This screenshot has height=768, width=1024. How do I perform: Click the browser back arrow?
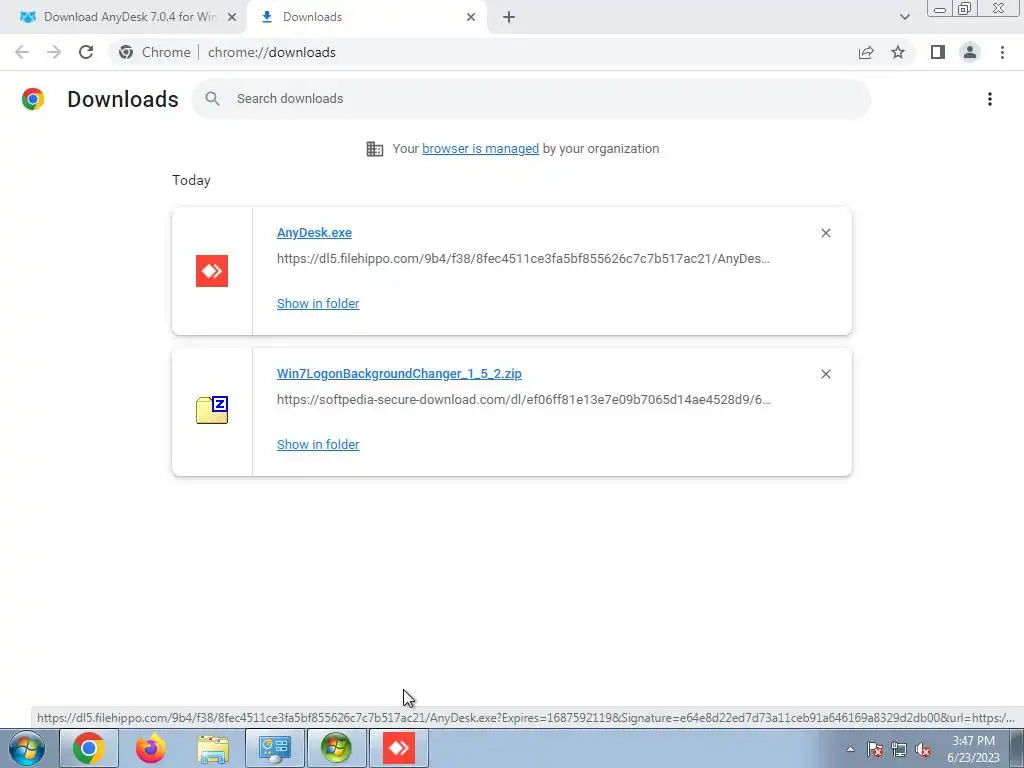[x=22, y=52]
